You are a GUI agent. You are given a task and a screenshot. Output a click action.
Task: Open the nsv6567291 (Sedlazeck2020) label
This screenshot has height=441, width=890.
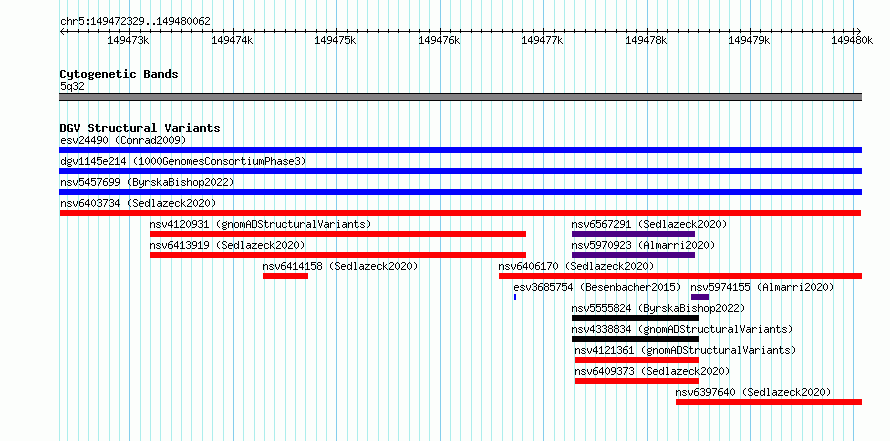point(649,224)
